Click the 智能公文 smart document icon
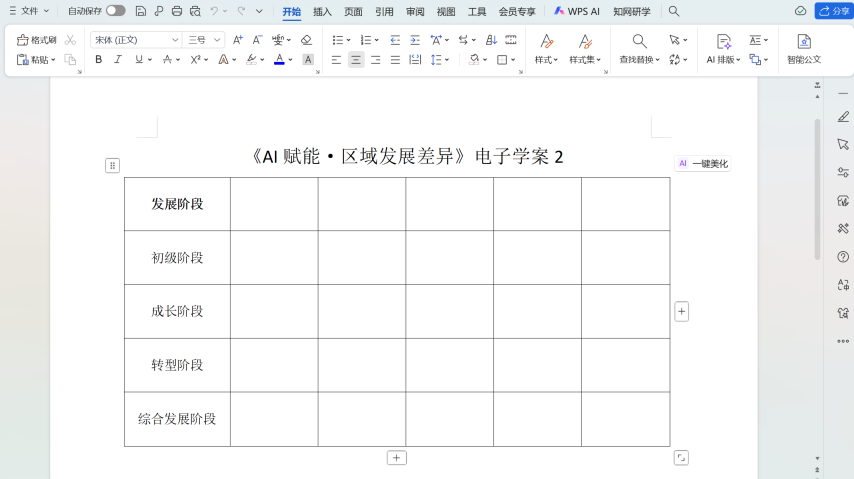The height and width of the screenshot is (479, 854). pos(803,49)
